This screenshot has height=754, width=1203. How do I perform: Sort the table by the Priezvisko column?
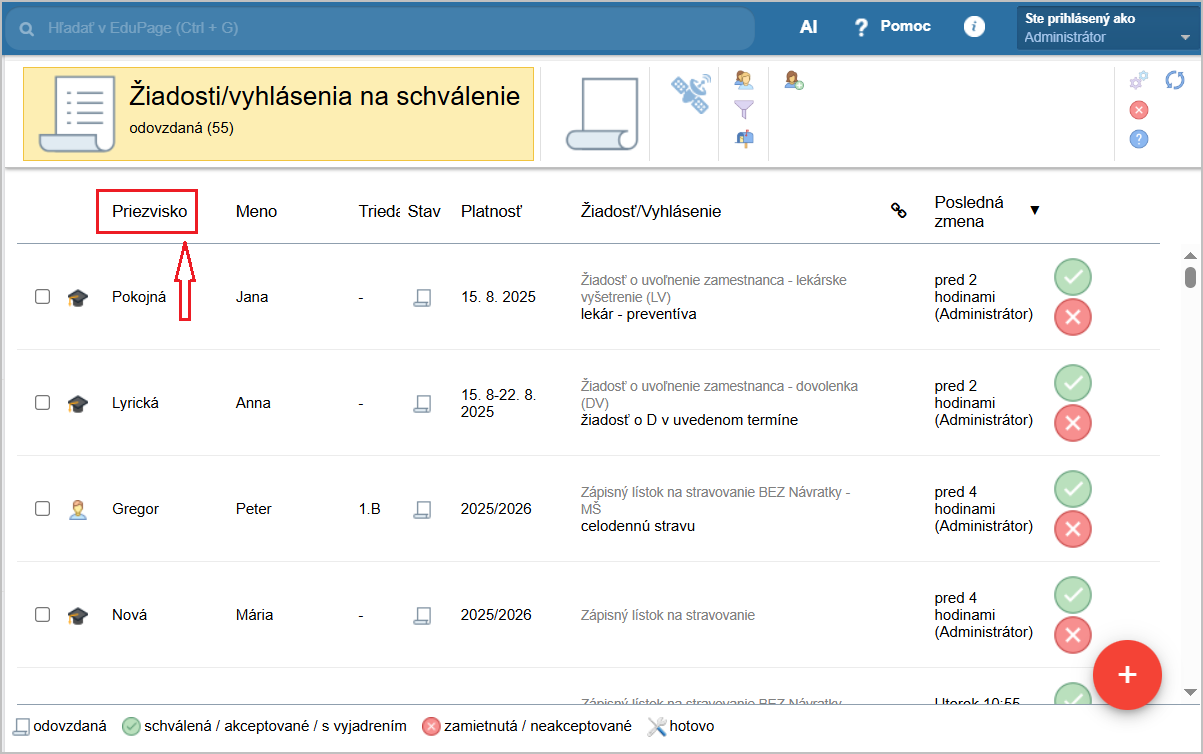150,211
